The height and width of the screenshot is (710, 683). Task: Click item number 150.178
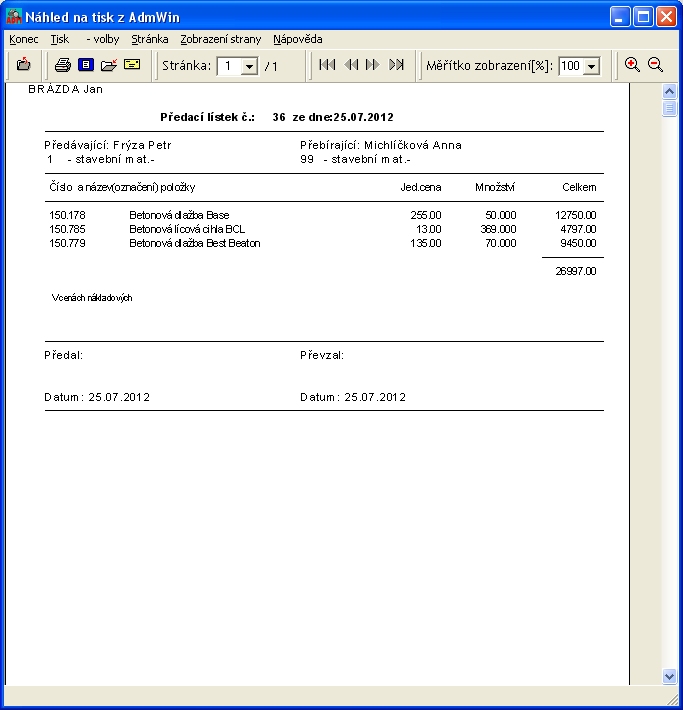point(67,215)
